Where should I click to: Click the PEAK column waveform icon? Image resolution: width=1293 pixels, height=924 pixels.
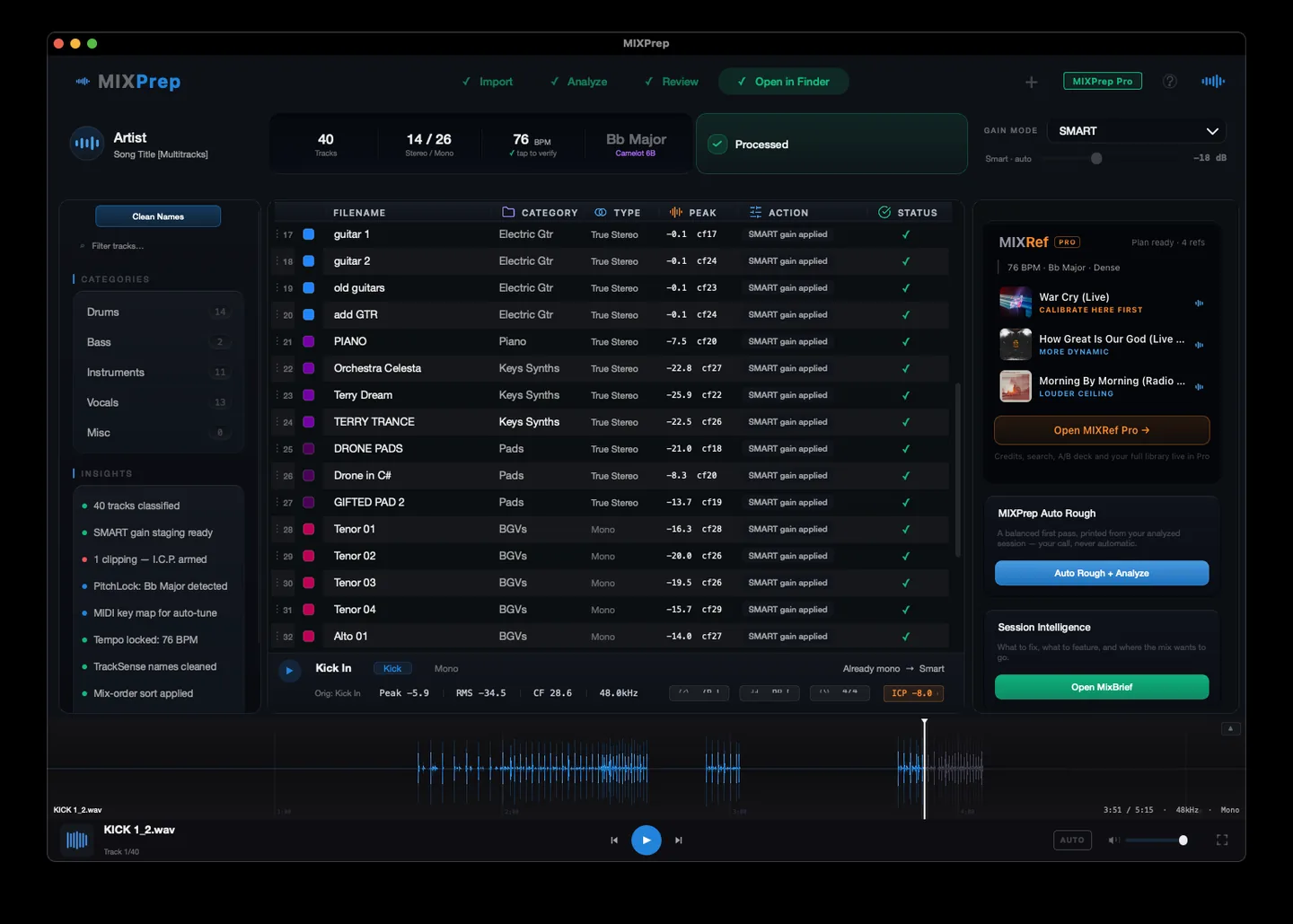click(676, 213)
